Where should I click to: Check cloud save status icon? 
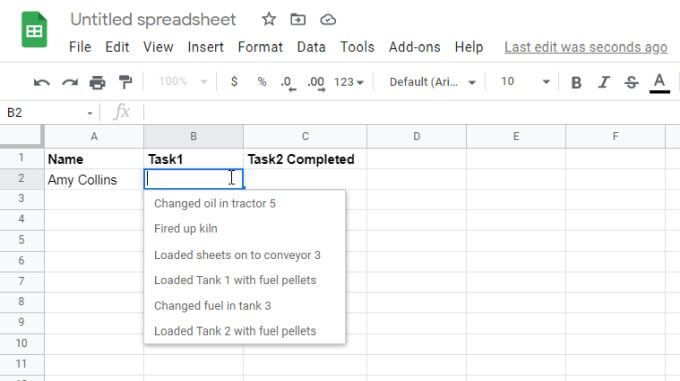pyautogui.click(x=328, y=20)
